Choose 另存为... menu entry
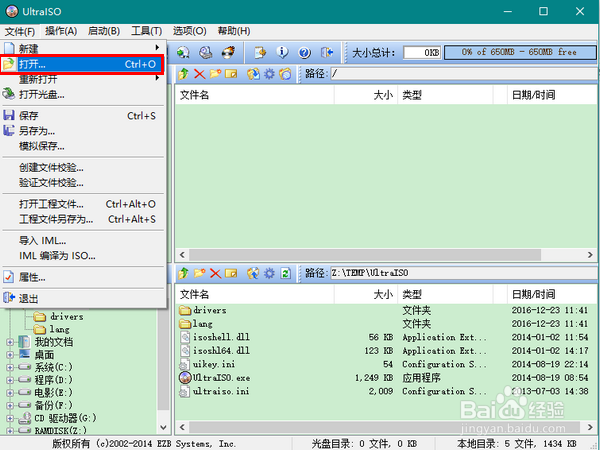The width and height of the screenshot is (600, 450). [83, 131]
